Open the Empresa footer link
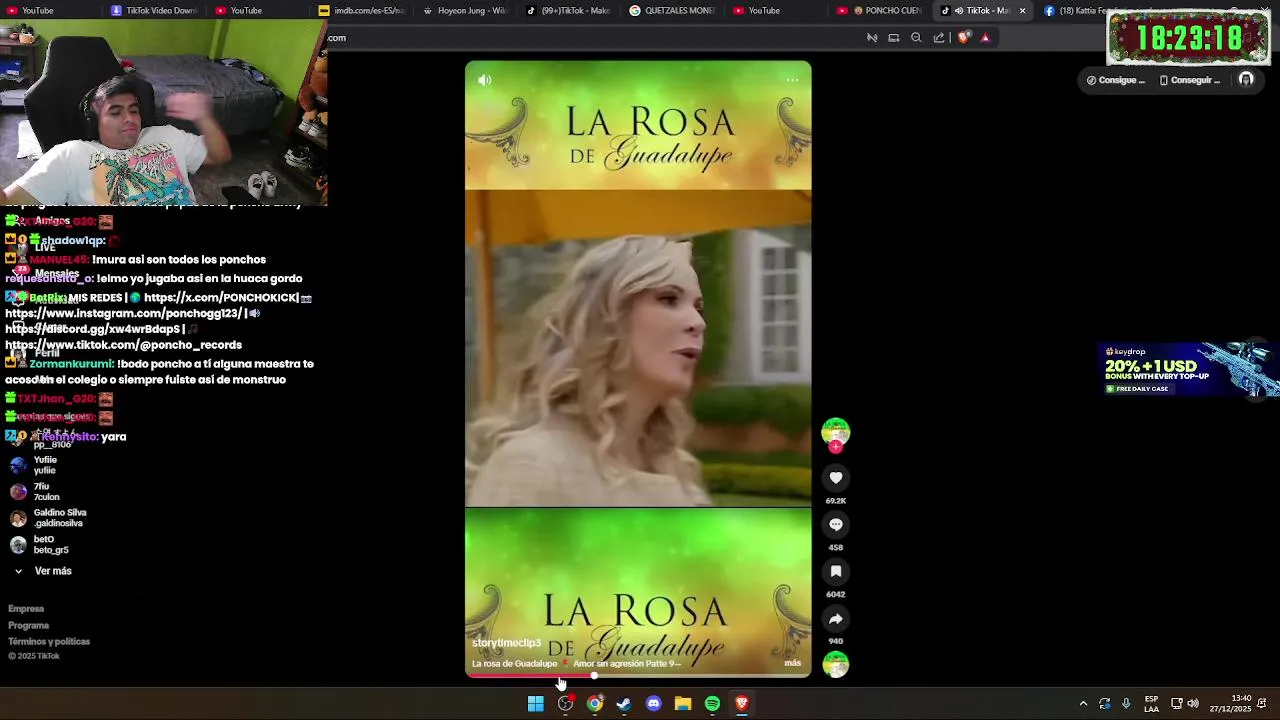Screen dimensions: 1280x720 (26, 609)
